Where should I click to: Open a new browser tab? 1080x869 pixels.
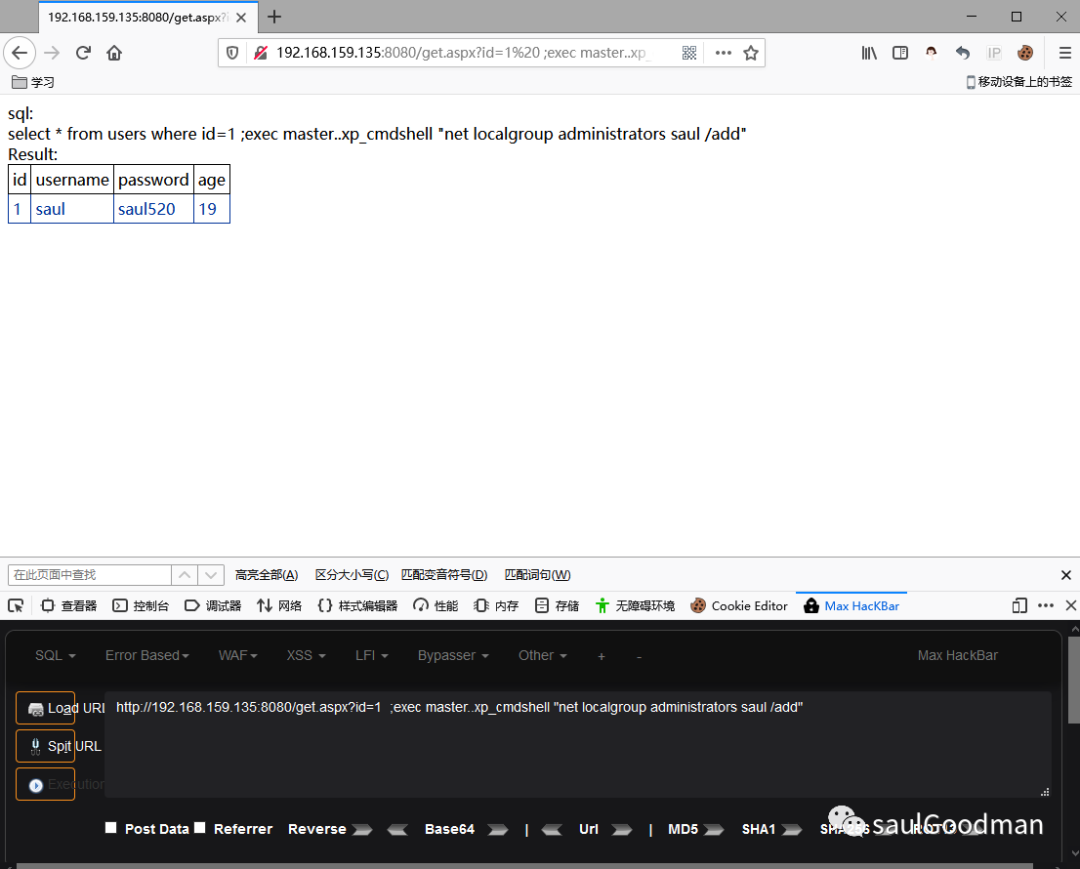pyautogui.click(x=274, y=17)
